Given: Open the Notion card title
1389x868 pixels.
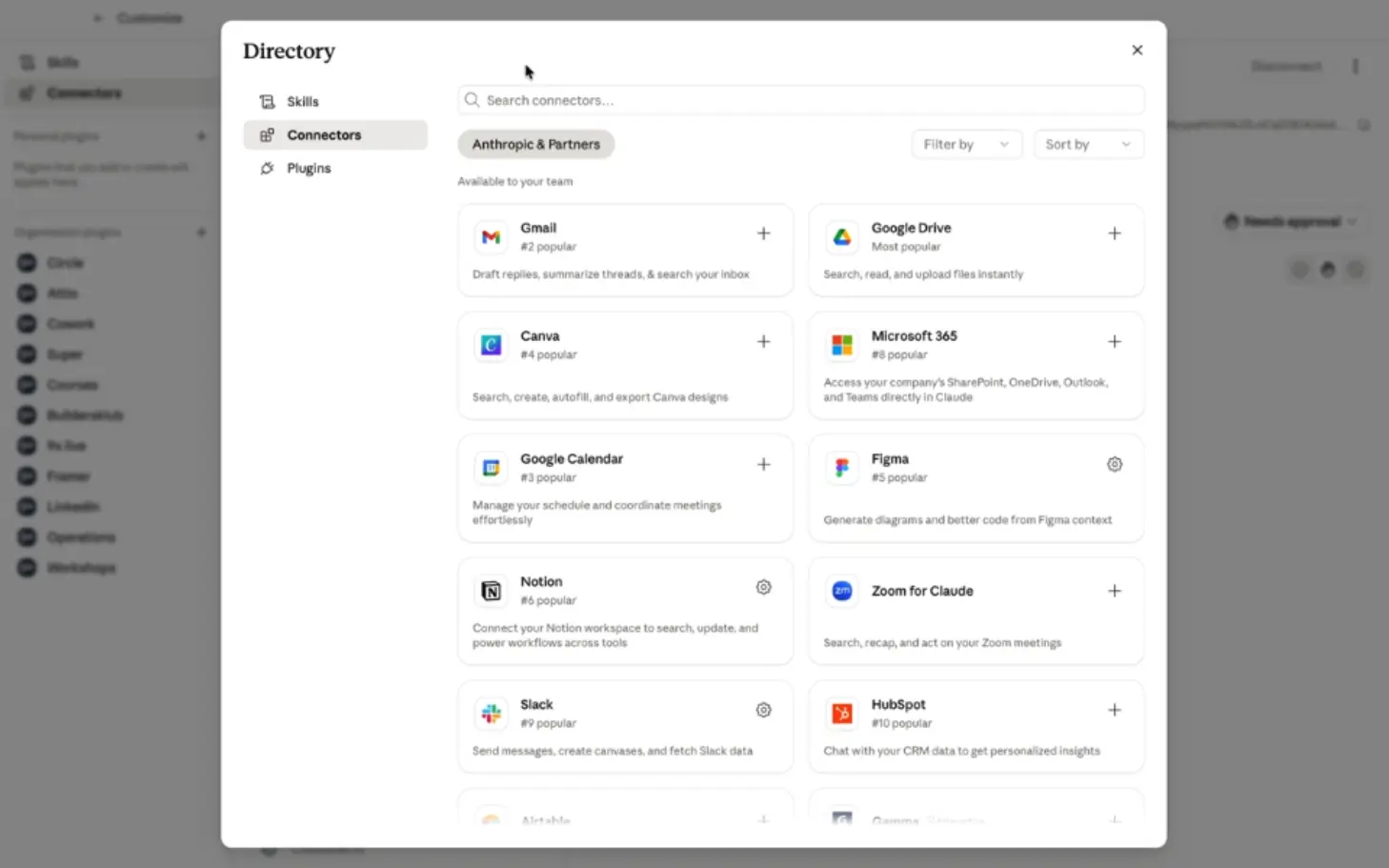Looking at the screenshot, I should click(541, 581).
